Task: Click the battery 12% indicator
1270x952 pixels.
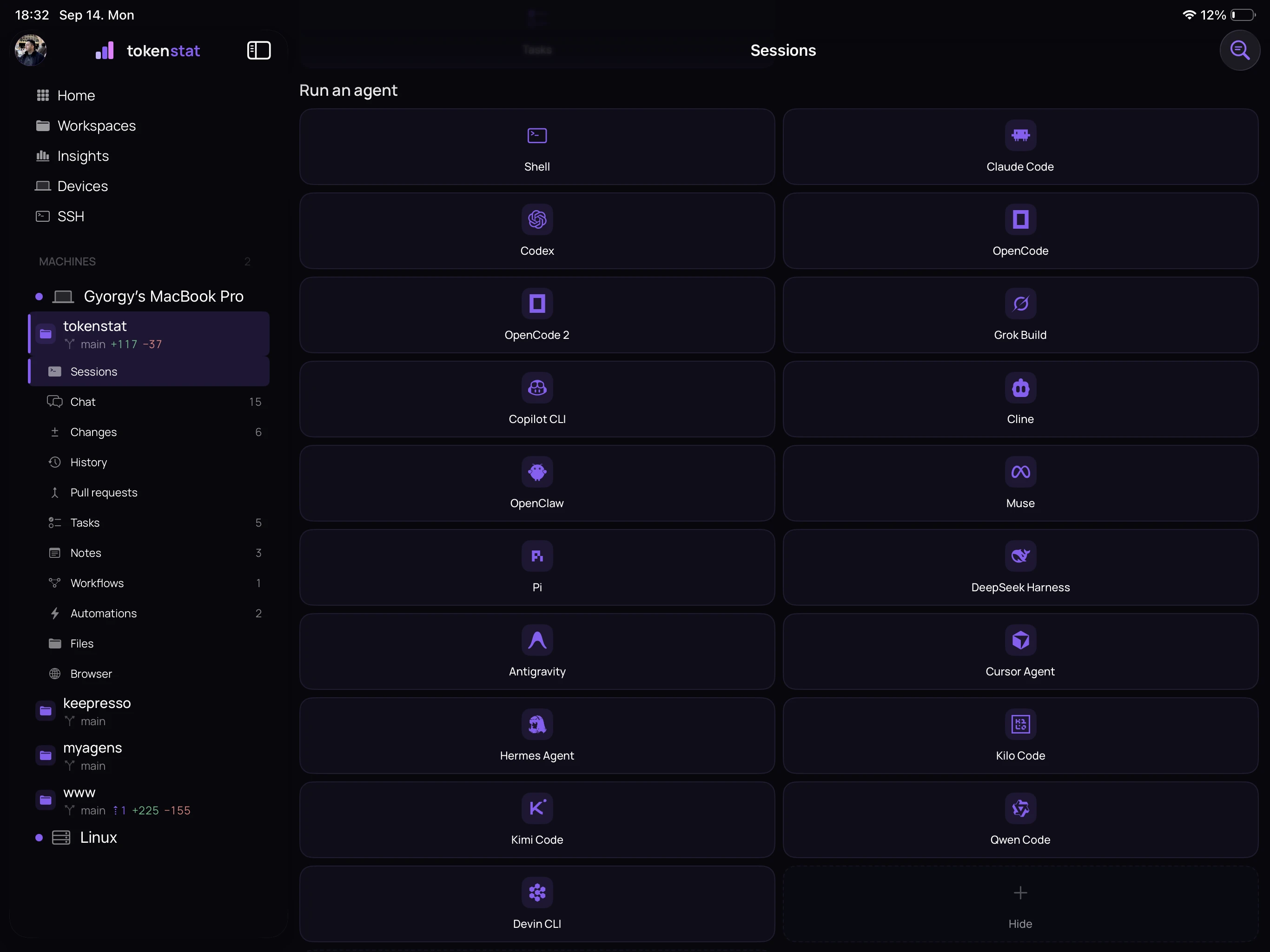Action: coord(1228,15)
